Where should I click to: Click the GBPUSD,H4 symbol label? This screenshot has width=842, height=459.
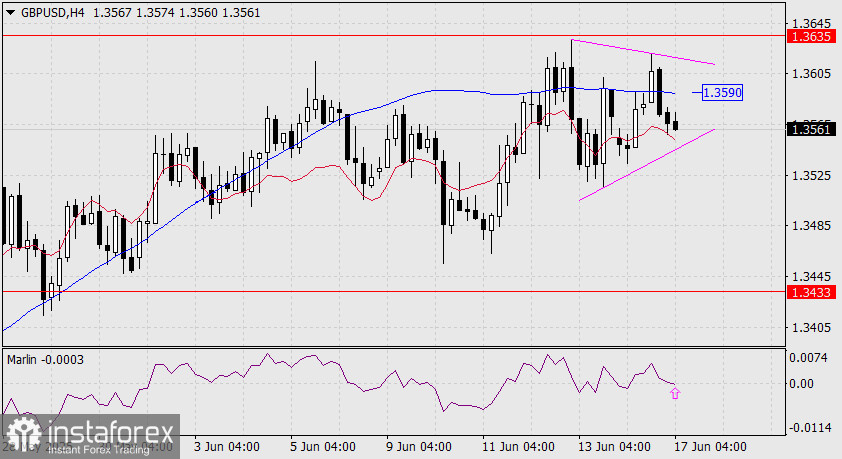click(x=53, y=12)
